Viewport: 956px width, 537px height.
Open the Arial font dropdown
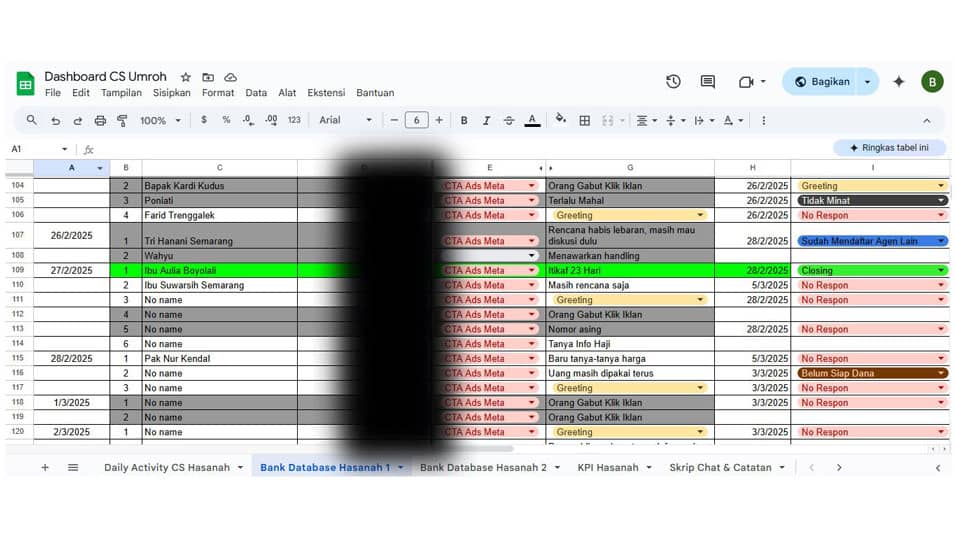(x=345, y=121)
